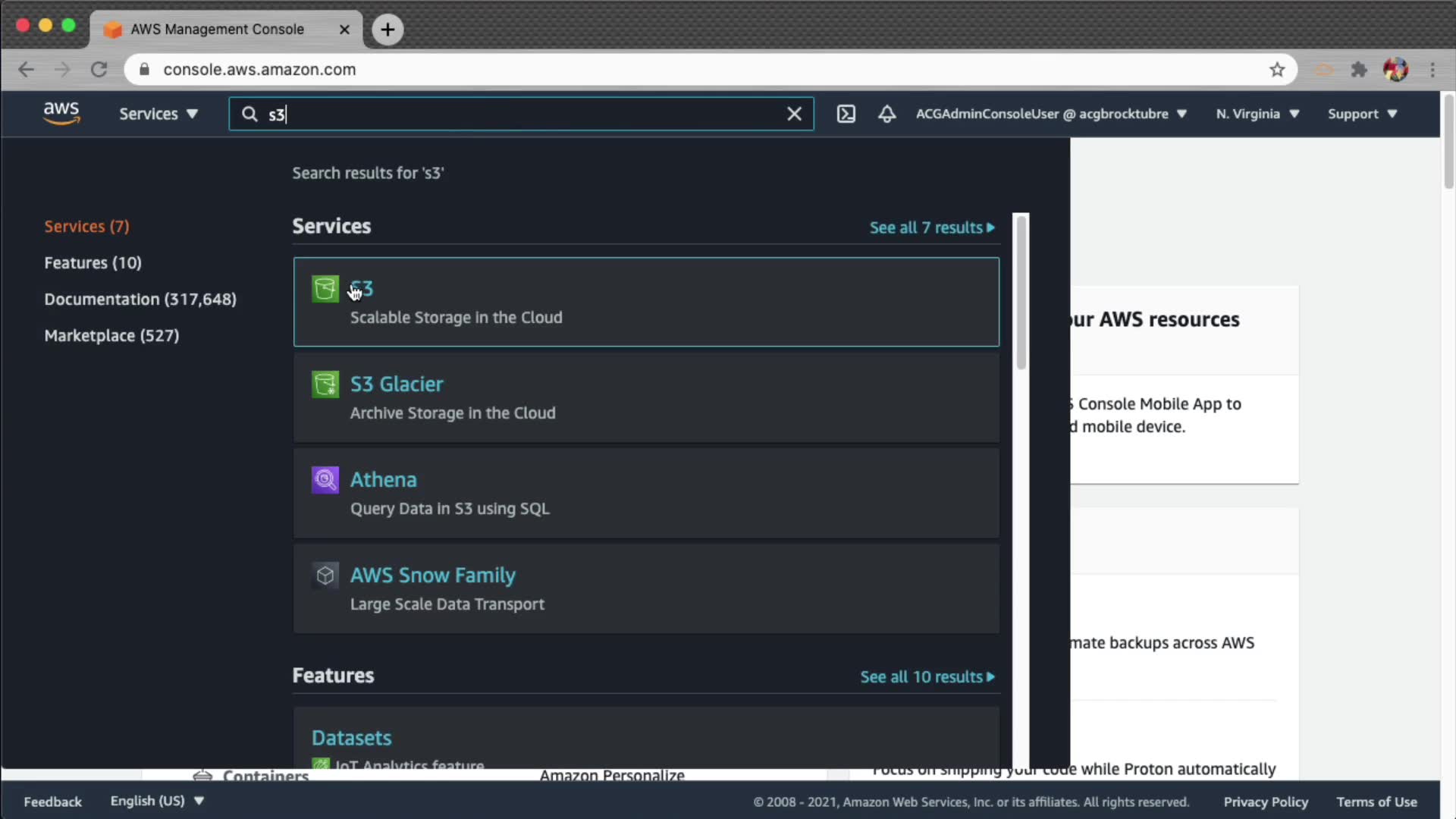1456x819 pixels.
Task: Expand the Support menu
Action: point(1361,114)
